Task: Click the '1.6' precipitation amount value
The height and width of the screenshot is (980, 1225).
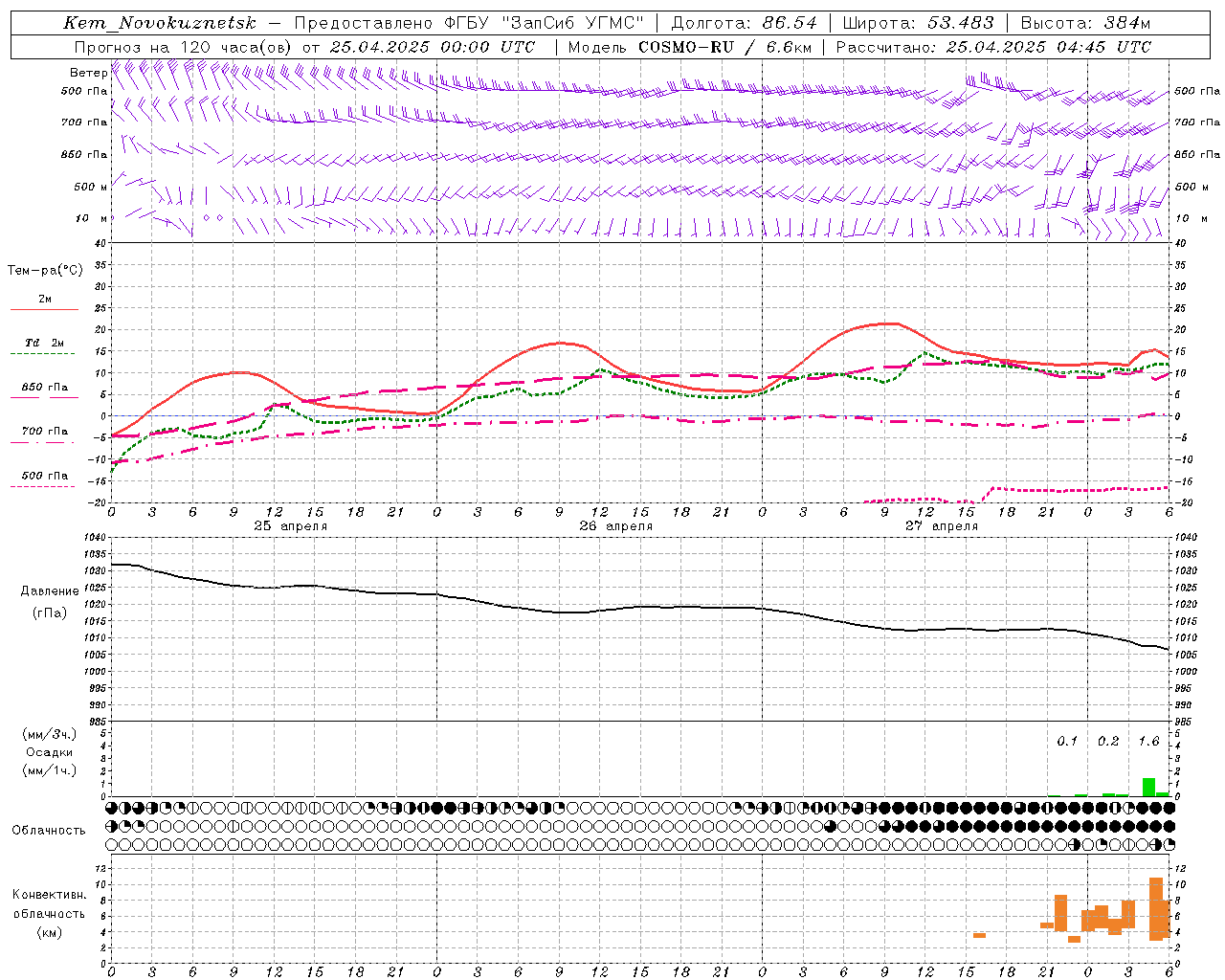Action: click(1148, 742)
